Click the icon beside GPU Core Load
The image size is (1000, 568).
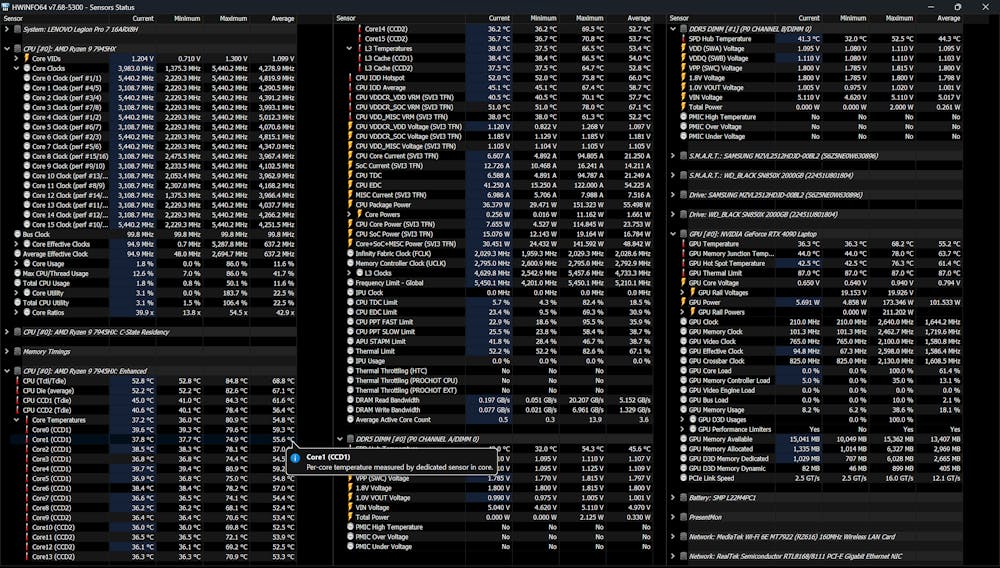click(683, 370)
